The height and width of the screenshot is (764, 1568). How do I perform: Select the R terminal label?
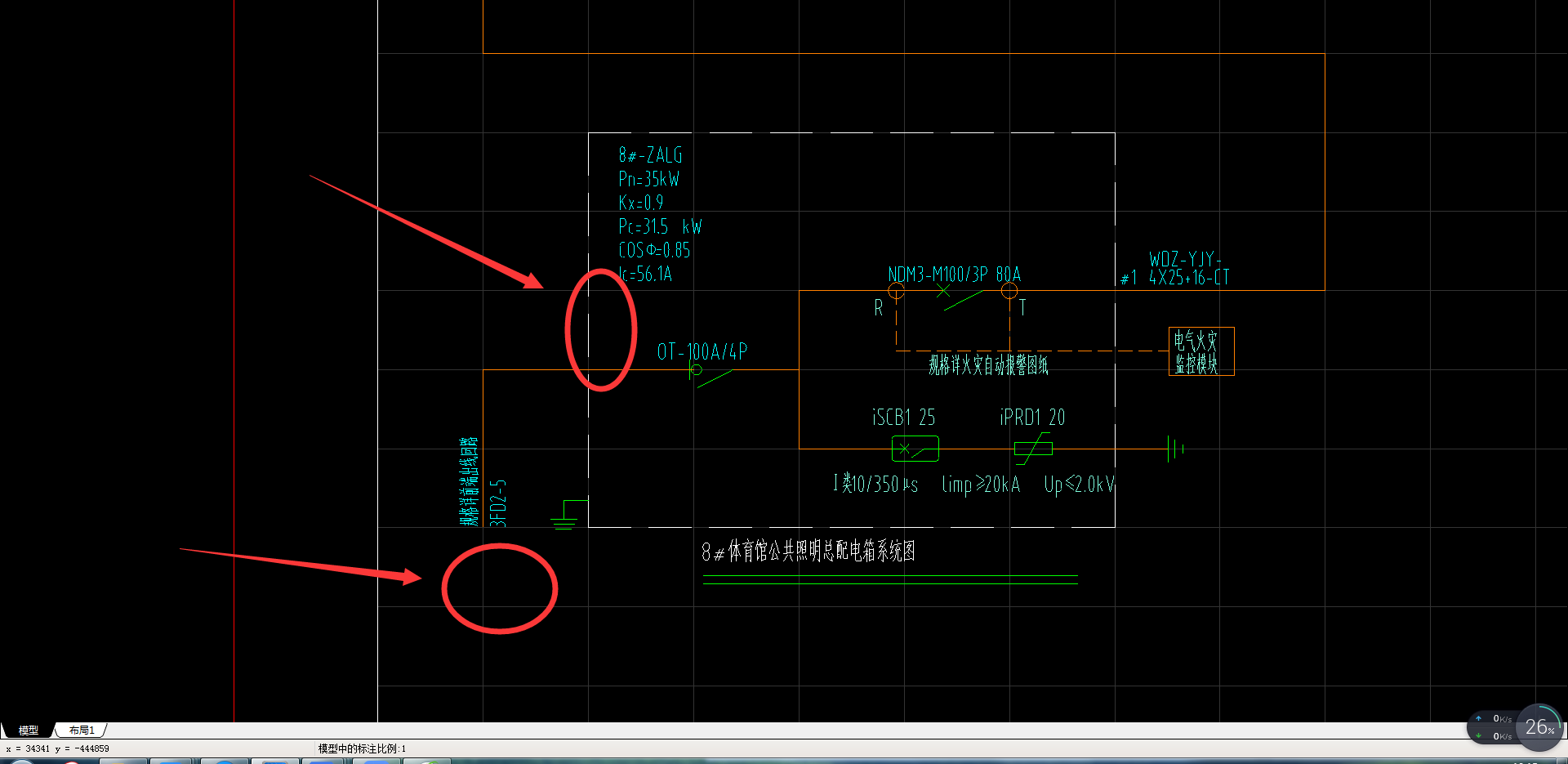879,308
